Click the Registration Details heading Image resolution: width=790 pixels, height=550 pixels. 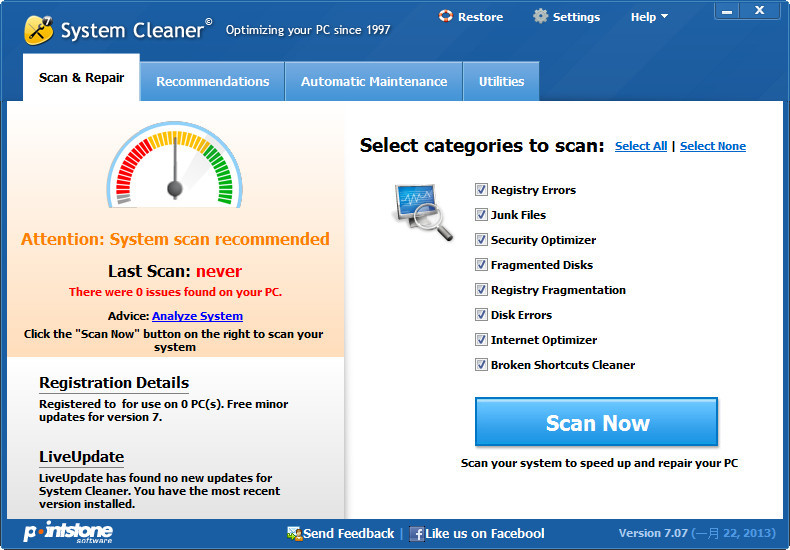[114, 383]
